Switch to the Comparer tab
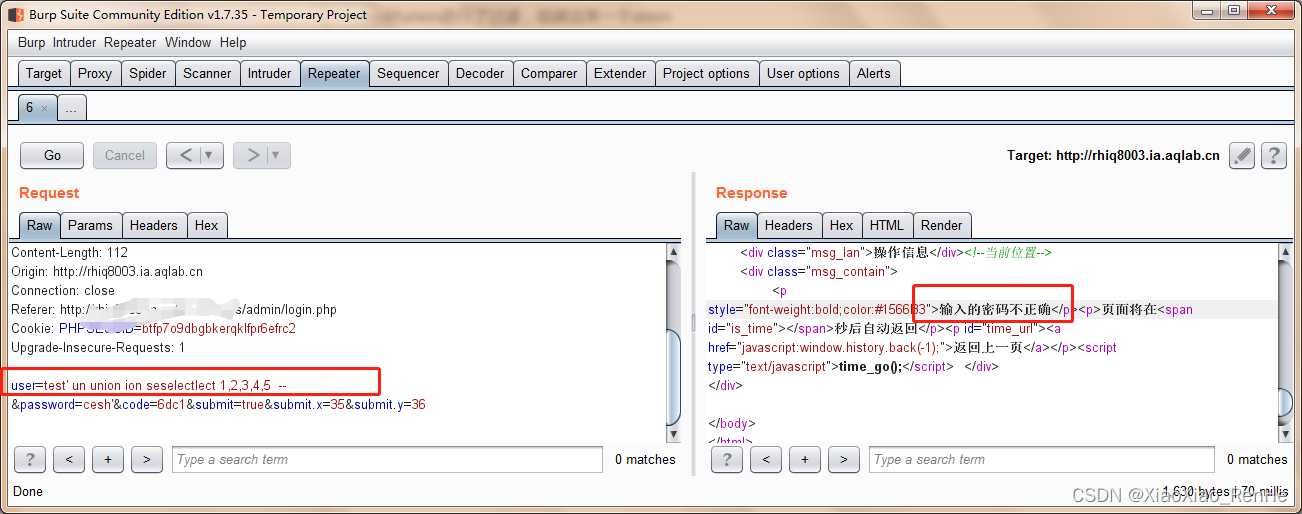 pos(549,73)
